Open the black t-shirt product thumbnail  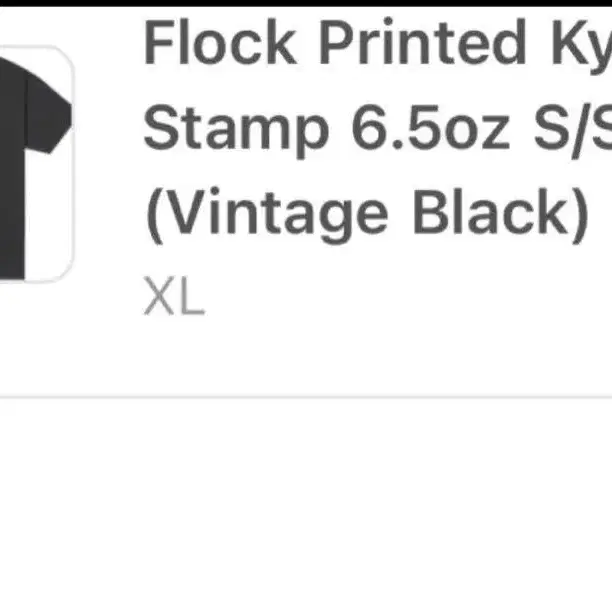(x=36, y=163)
